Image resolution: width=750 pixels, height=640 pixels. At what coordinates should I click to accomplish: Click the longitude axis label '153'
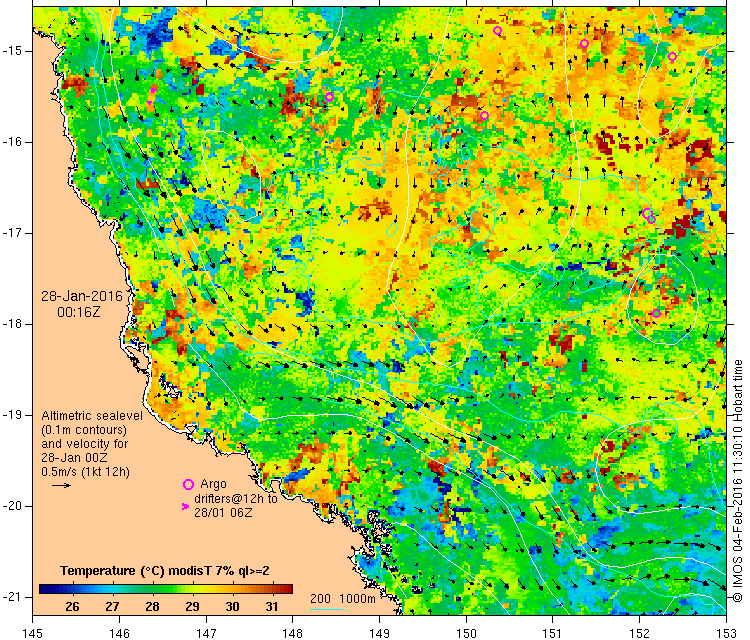coord(727,633)
